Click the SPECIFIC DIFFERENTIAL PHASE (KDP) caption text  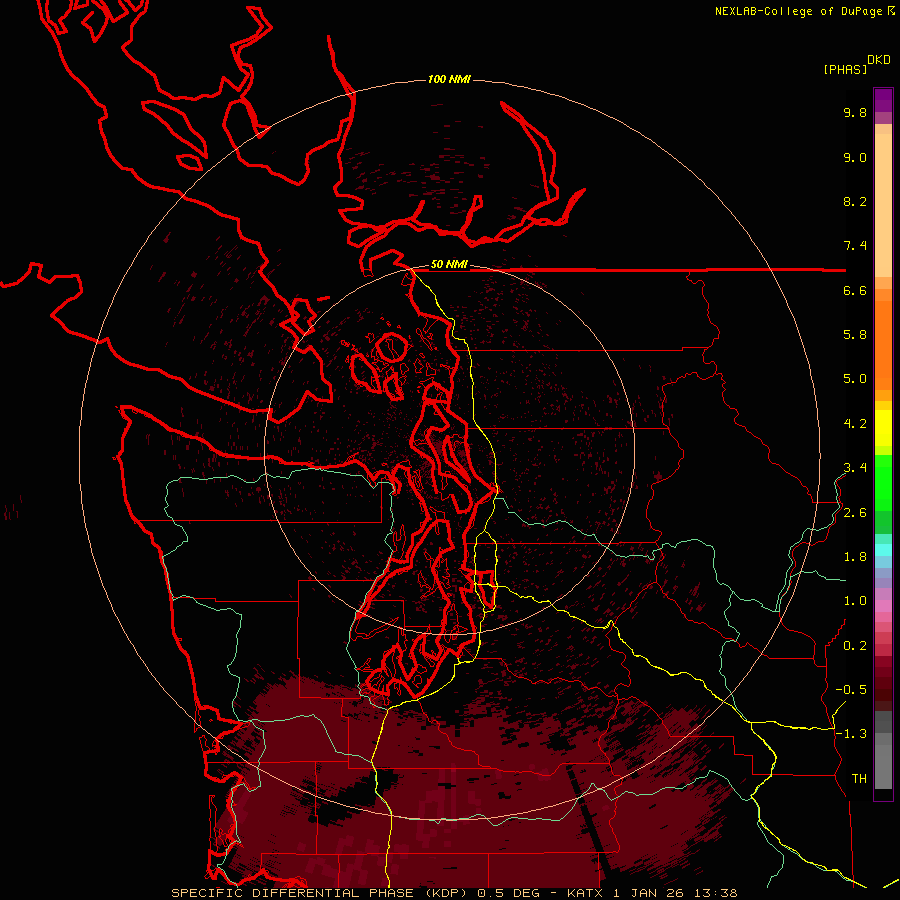(x=321, y=893)
